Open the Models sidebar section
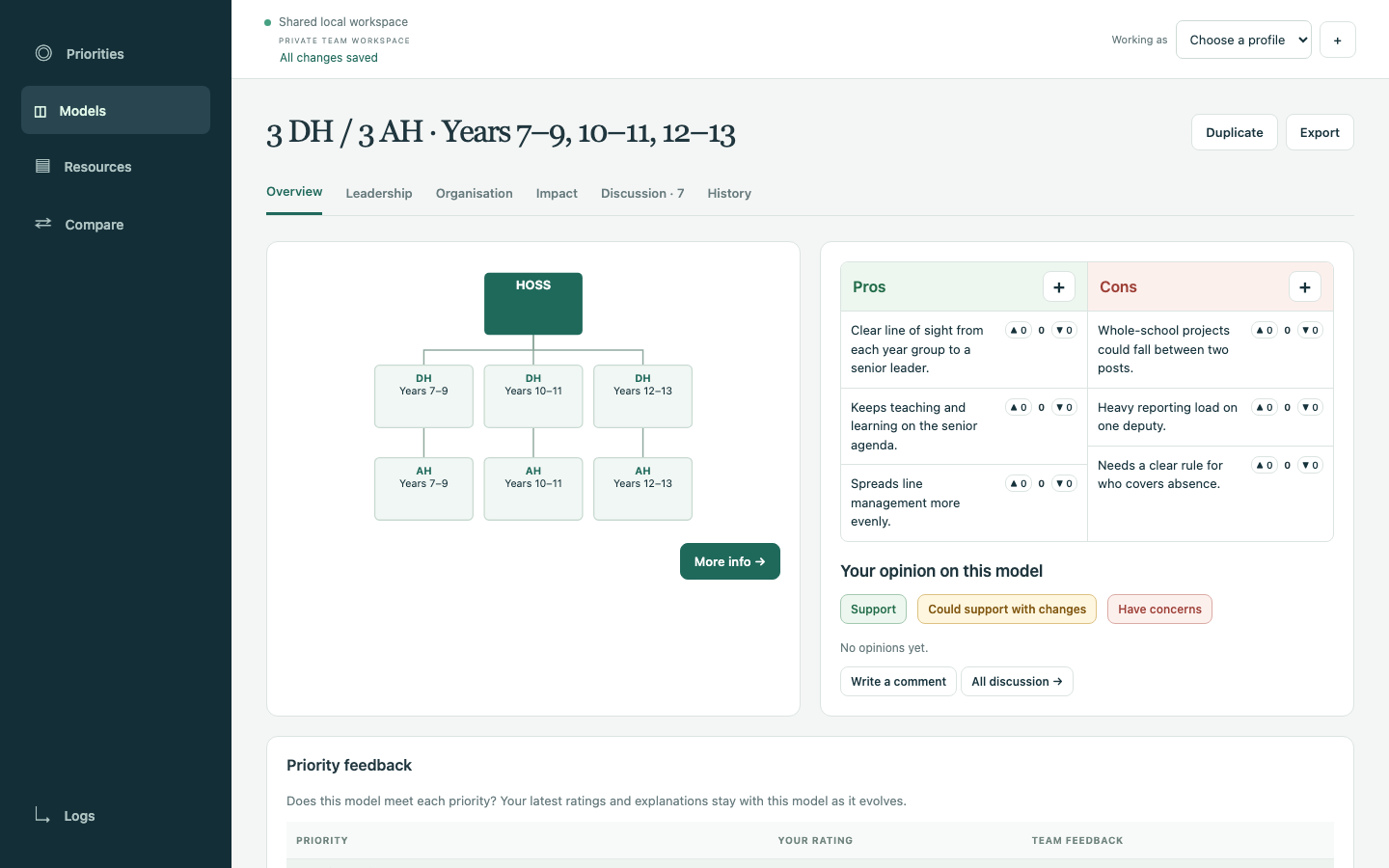The width and height of the screenshot is (1389, 868). click(116, 110)
